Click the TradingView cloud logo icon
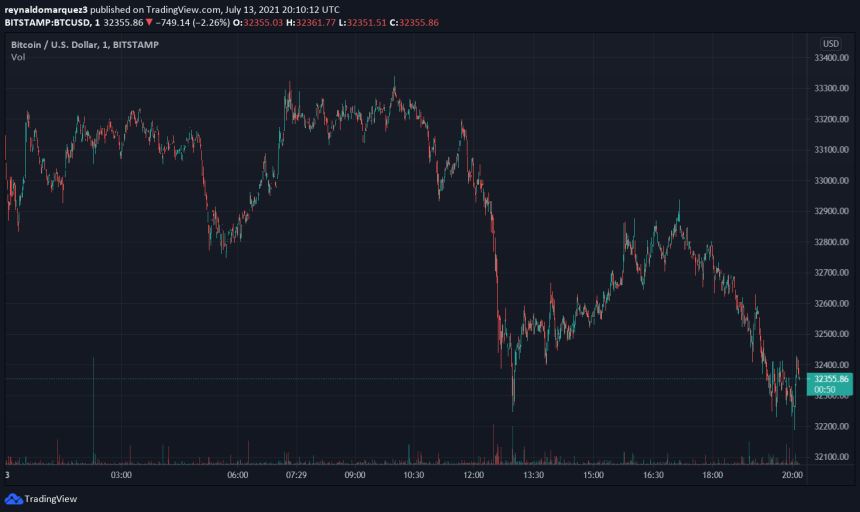Viewport: 860px width, 512px height. [x=13, y=498]
